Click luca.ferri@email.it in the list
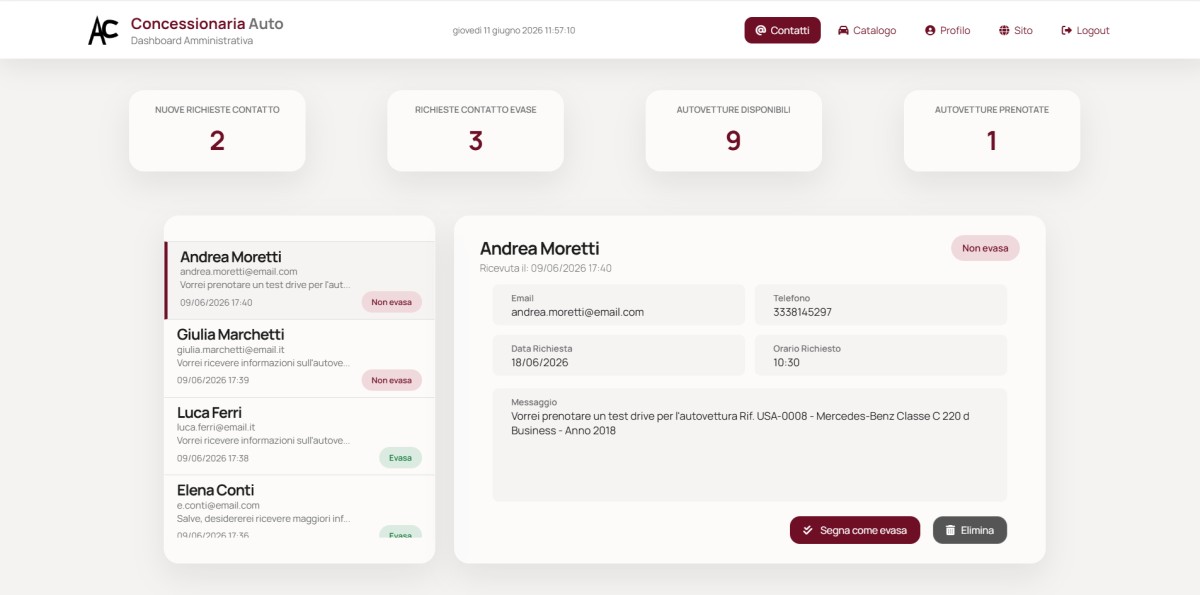This screenshot has height=595, width=1200. click(x=217, y=428)
